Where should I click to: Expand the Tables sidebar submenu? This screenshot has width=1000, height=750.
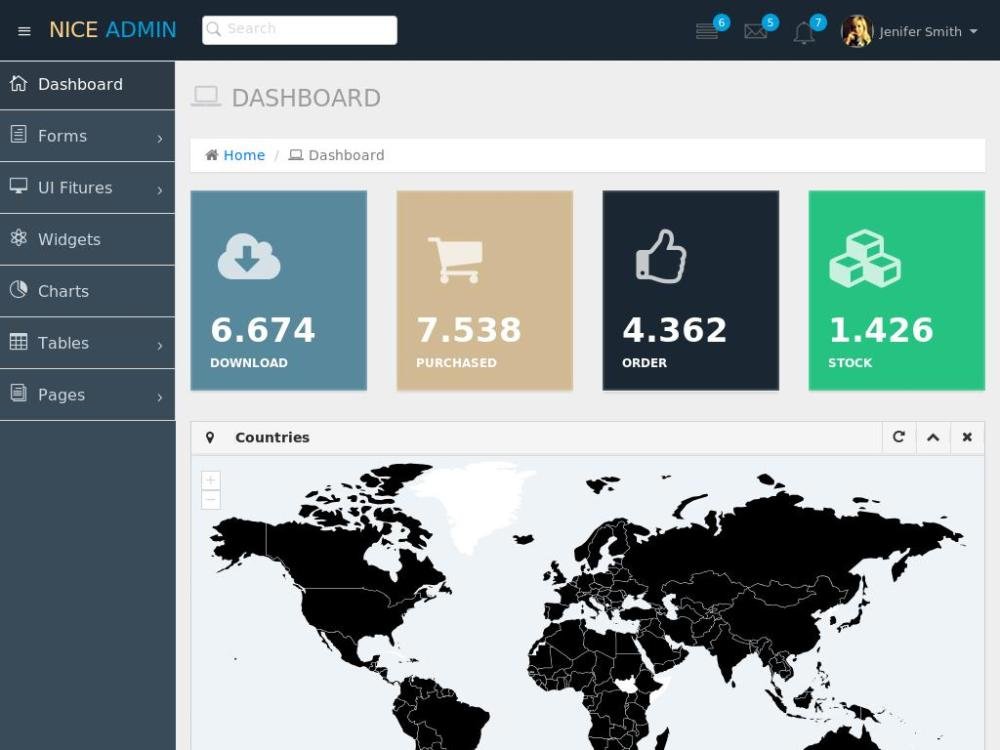[87, 343]
